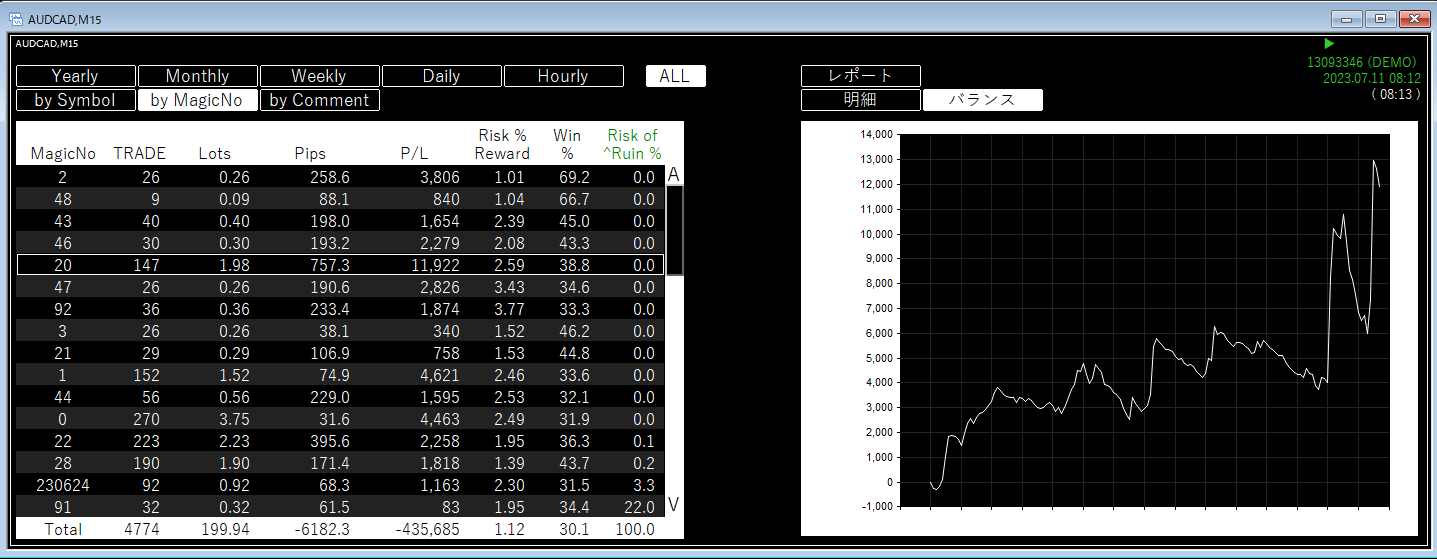Select the MagicNo 22 row
1437x559 pixels.
pos(340,441)
